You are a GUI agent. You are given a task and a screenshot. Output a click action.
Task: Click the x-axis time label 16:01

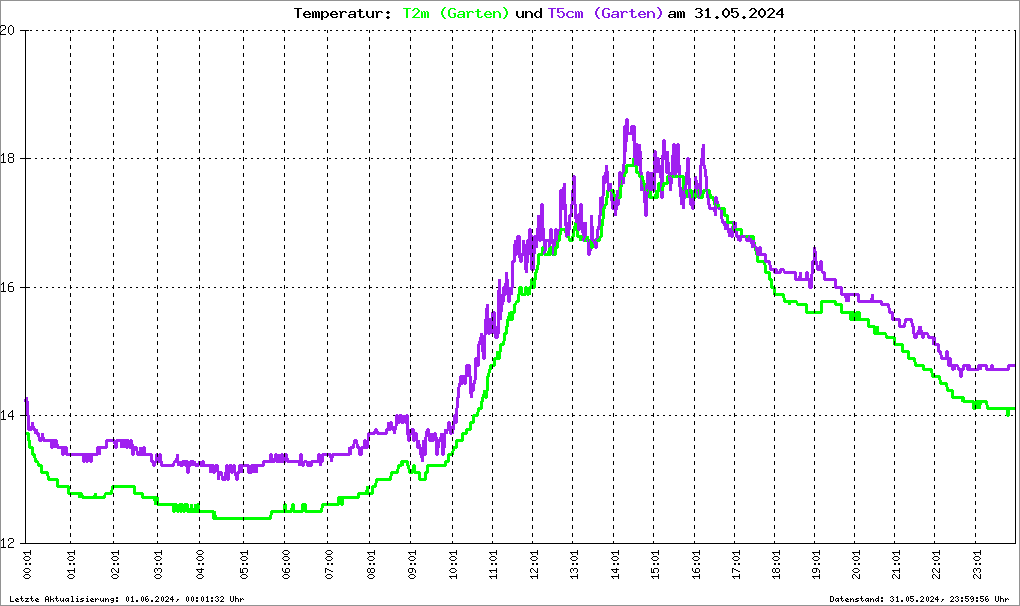pos(695,564)
